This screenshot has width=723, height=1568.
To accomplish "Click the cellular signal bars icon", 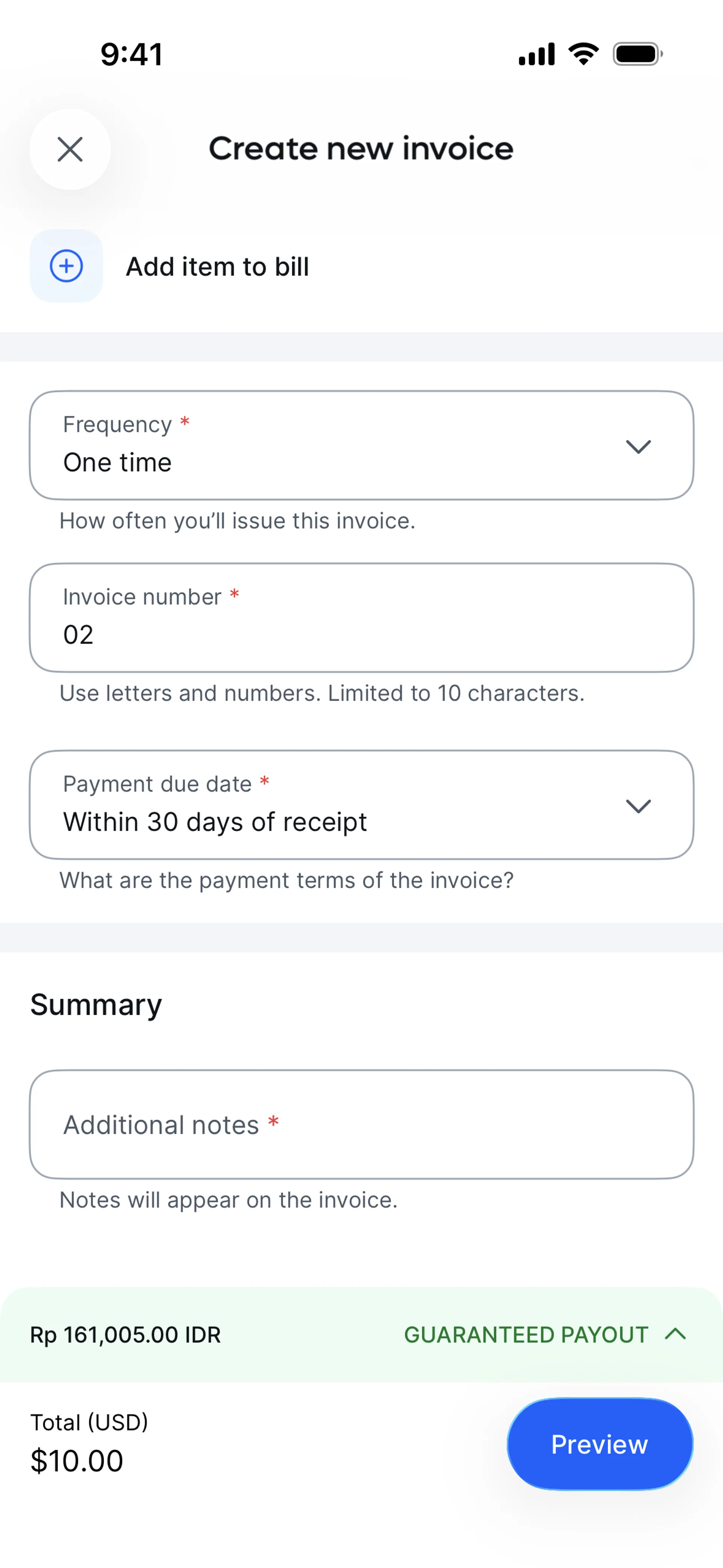I will [536, 53].
